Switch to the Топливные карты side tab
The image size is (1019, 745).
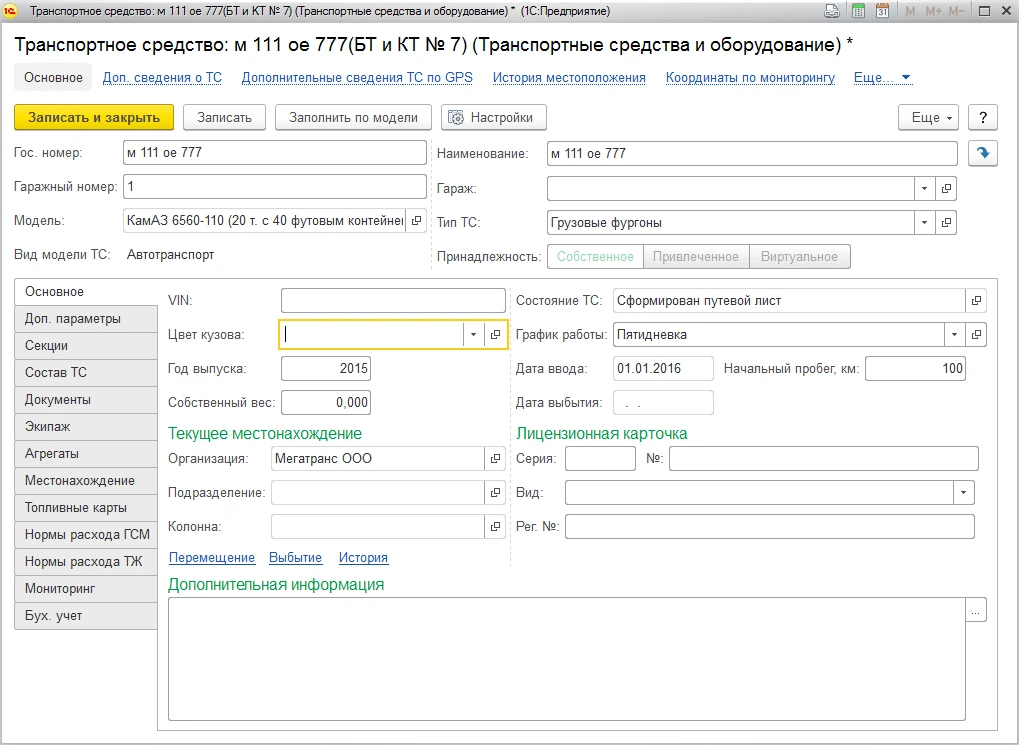76,508
